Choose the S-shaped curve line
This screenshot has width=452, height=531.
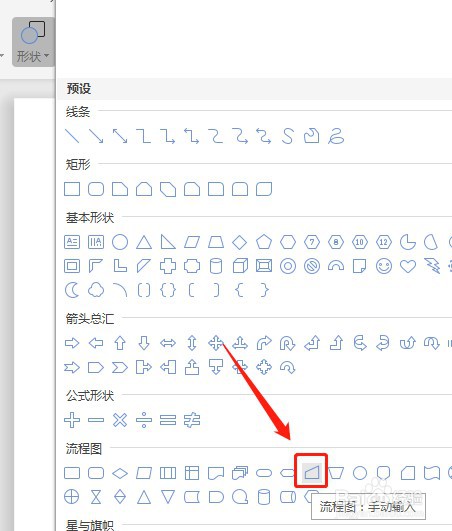288,136
